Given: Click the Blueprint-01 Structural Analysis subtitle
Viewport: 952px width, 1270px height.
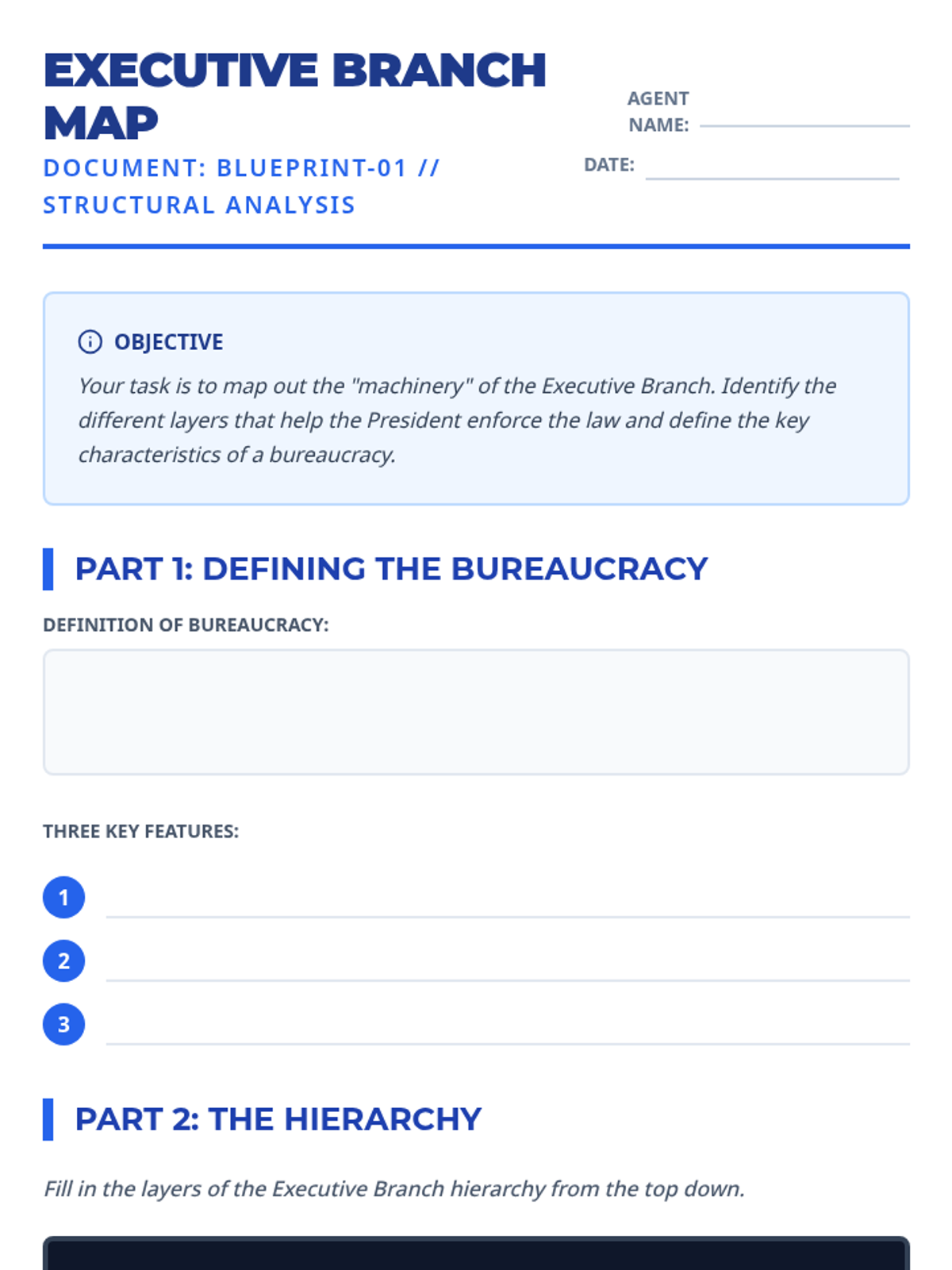Looking at the screenshot, I should pos(241,187).
